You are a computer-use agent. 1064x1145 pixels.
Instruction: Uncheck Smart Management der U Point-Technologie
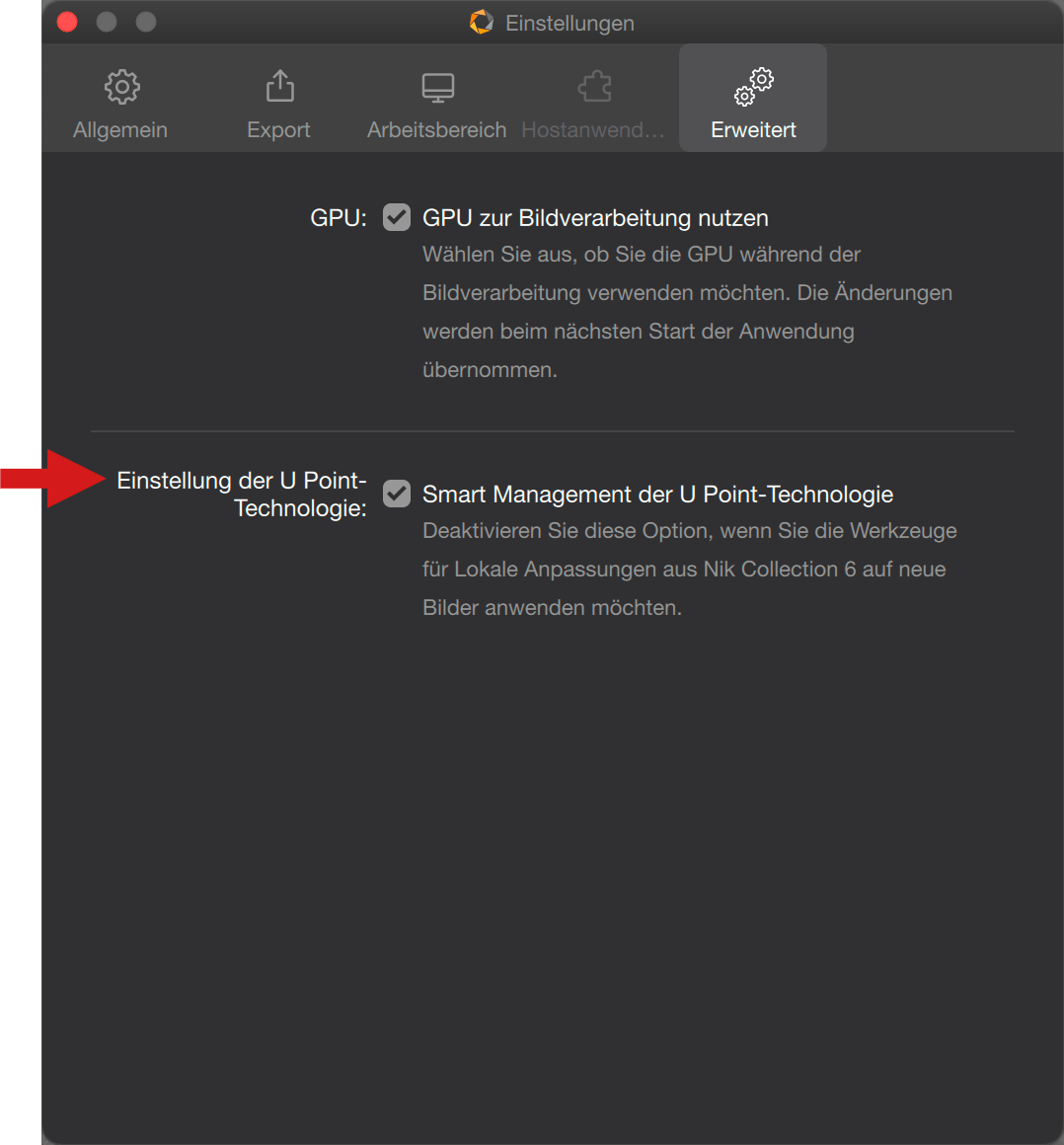[397, 494]
